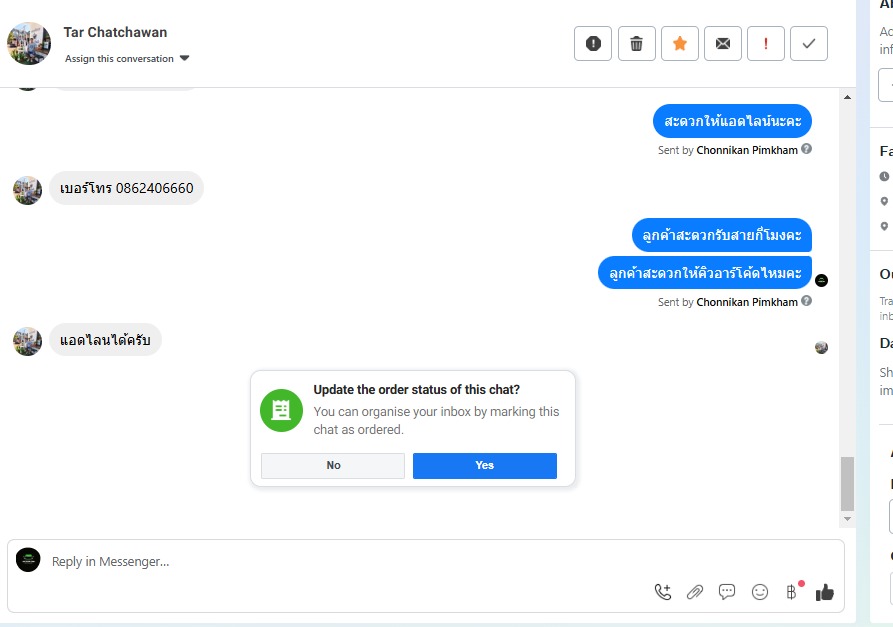Start a call with the phone plus icon

tap(663, 592)
